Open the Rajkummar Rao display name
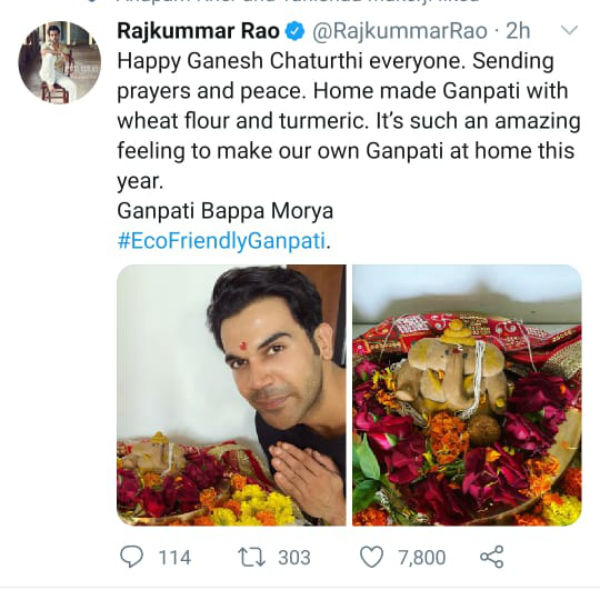 [x=198, y=31]
